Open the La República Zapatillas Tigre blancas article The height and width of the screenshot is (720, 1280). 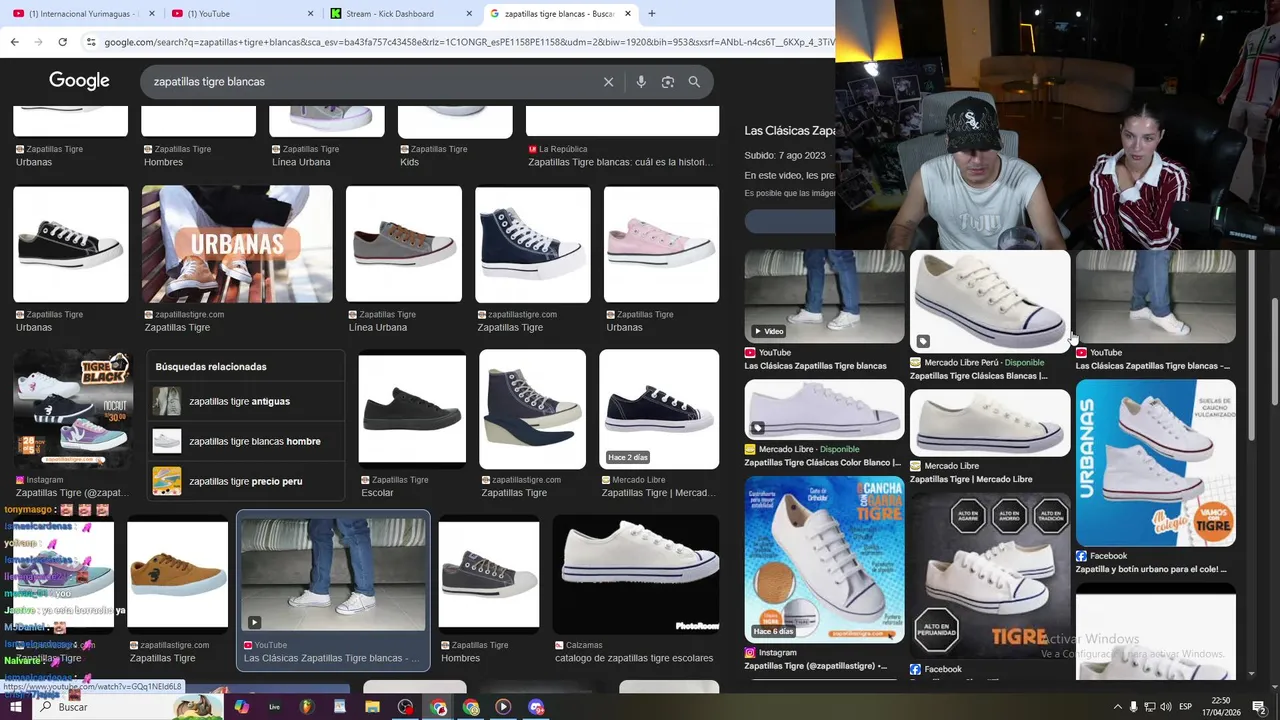pyautogui.click(x=620, y=162)
